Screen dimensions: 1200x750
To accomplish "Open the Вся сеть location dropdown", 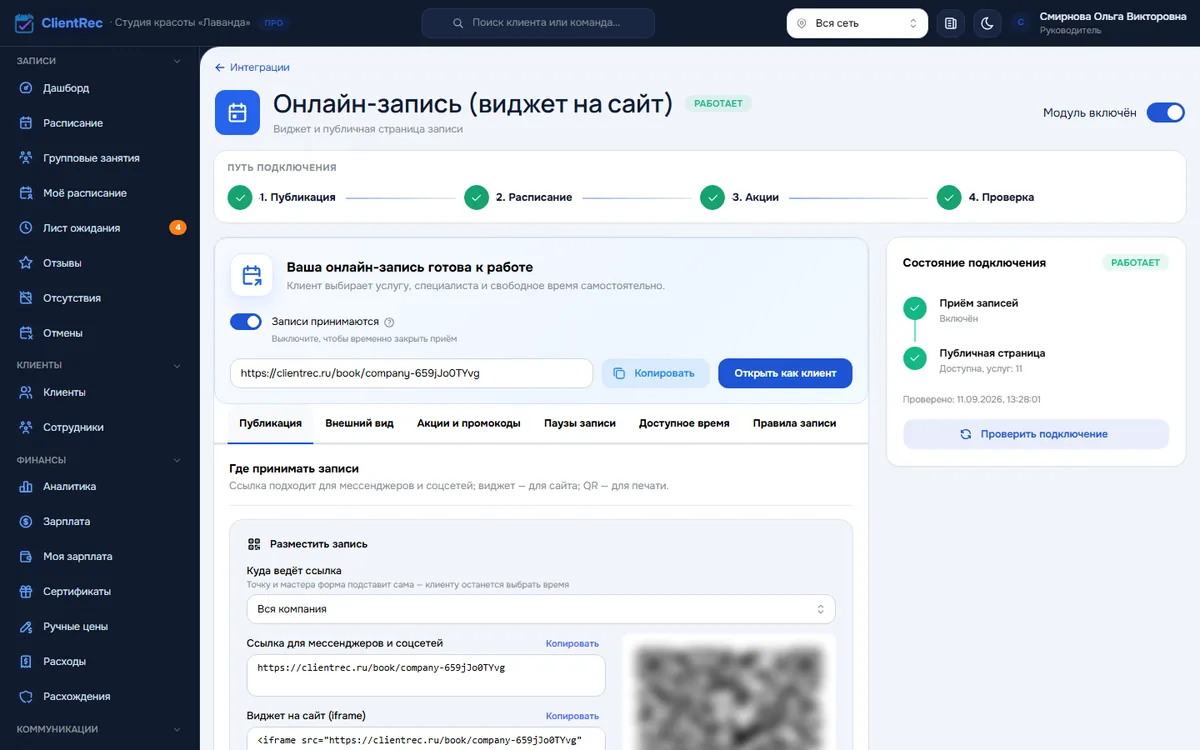I will click(x=857, y=23).
